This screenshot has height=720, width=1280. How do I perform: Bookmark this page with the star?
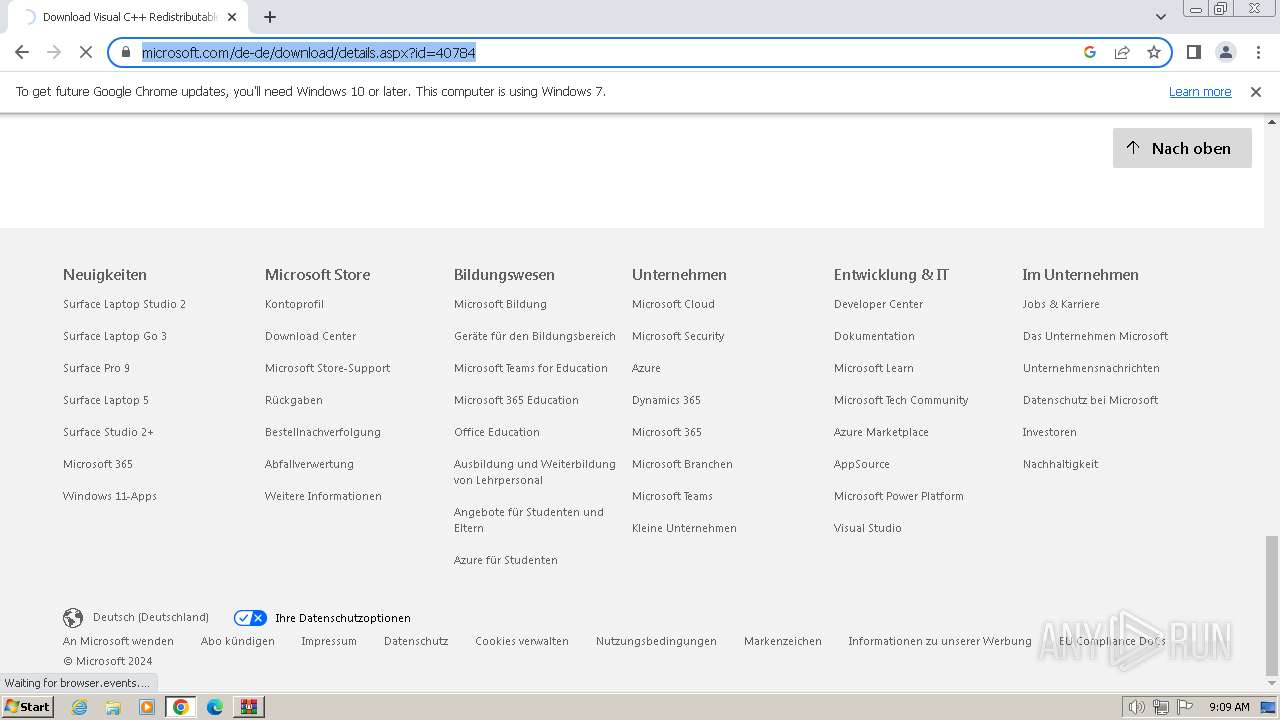coord(1154,52)
